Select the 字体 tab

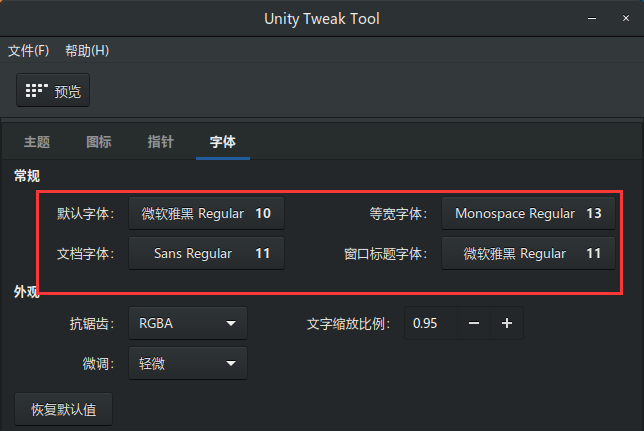222,142
